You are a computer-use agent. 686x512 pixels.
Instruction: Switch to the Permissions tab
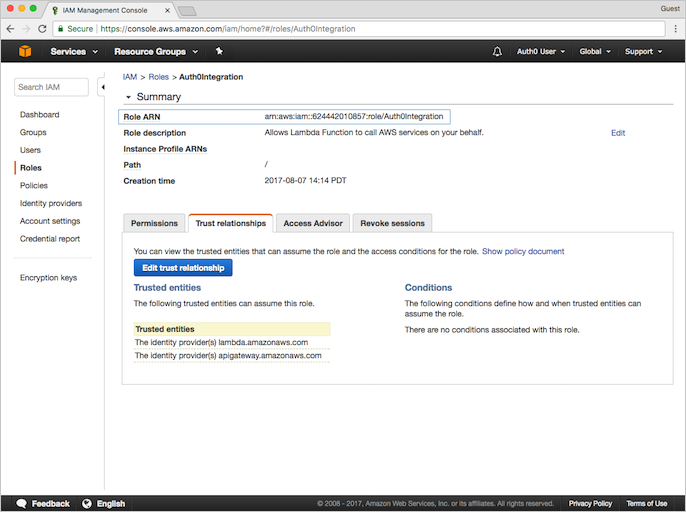(154, 223)
